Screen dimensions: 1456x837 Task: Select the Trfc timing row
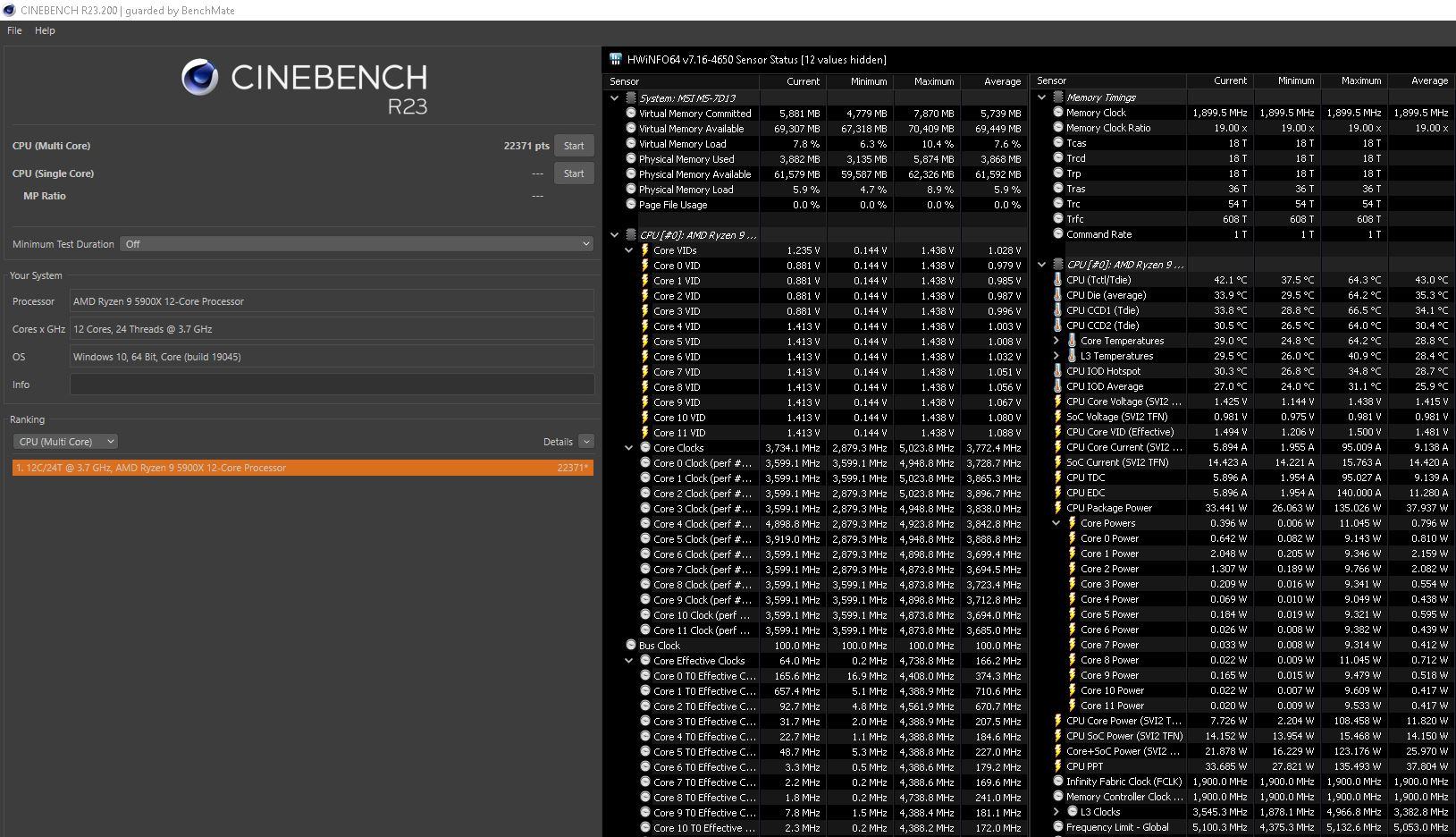pos(1243,219)
